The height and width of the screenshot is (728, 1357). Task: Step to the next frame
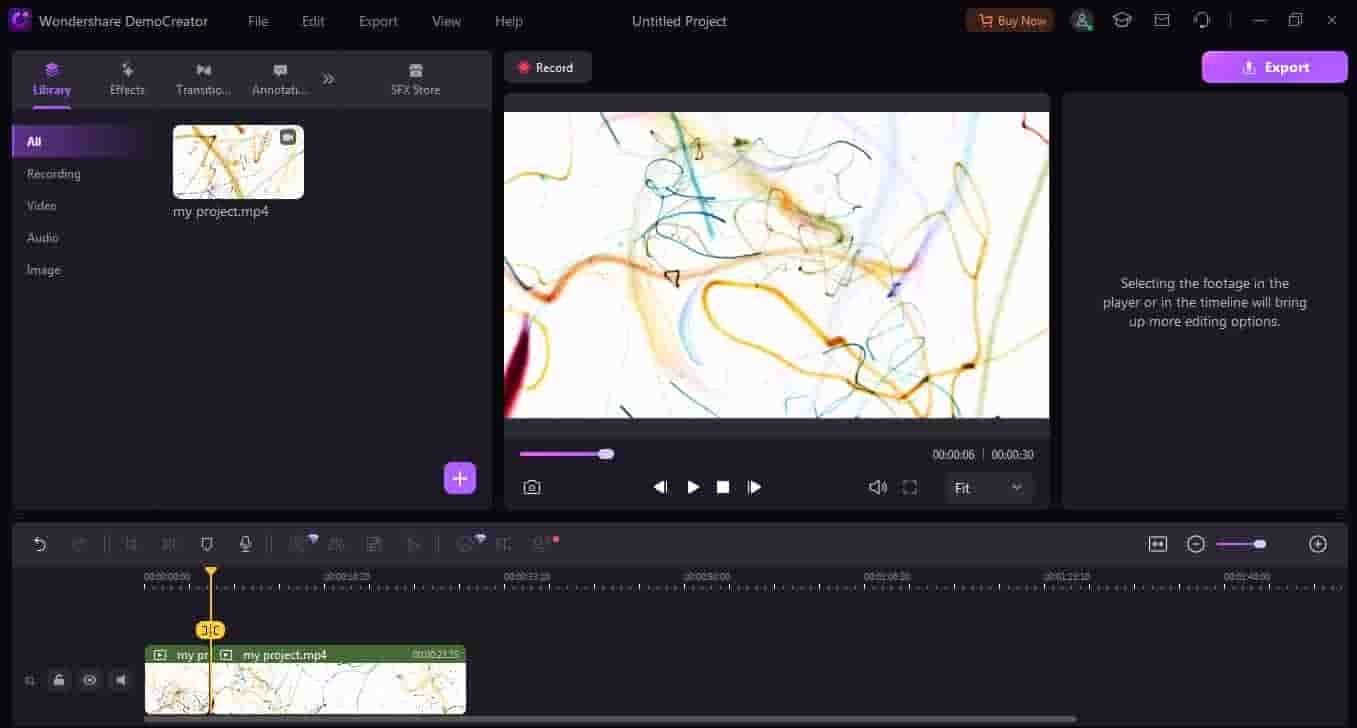755,487
